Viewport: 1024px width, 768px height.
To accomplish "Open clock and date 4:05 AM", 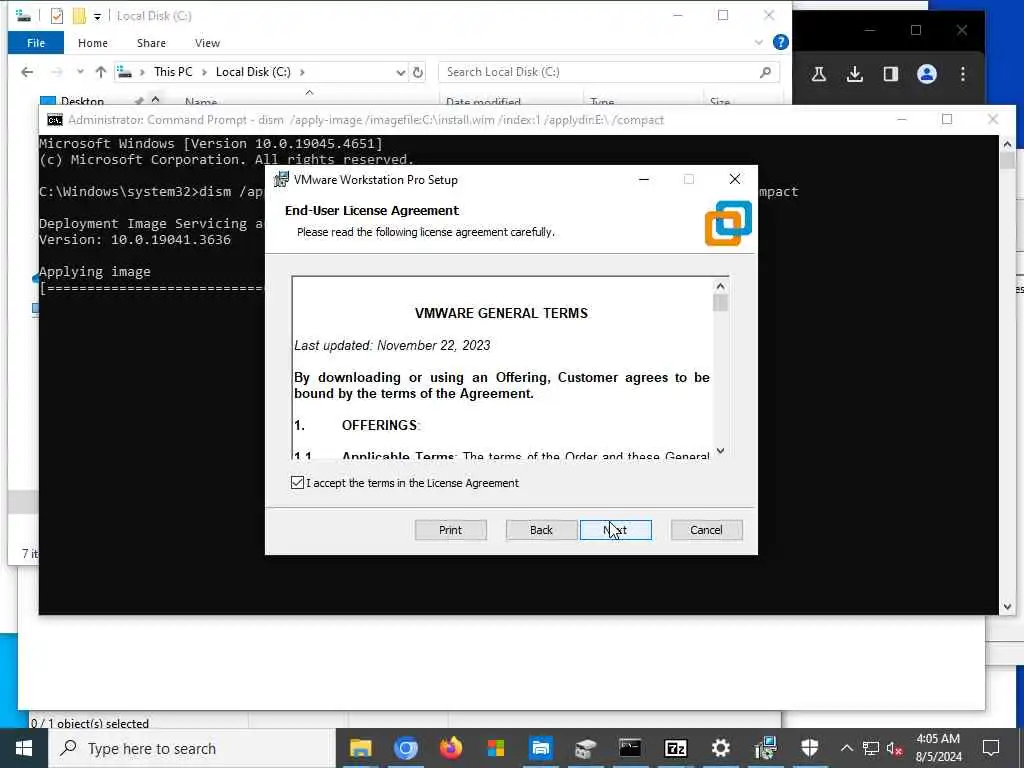I will pos(938,748).
